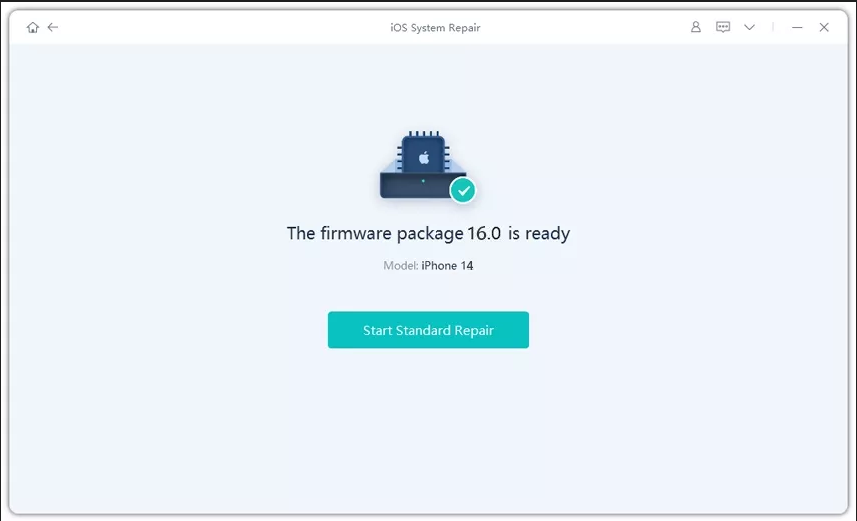
Task: Open the feedback message icon
Action: [723, 28]
